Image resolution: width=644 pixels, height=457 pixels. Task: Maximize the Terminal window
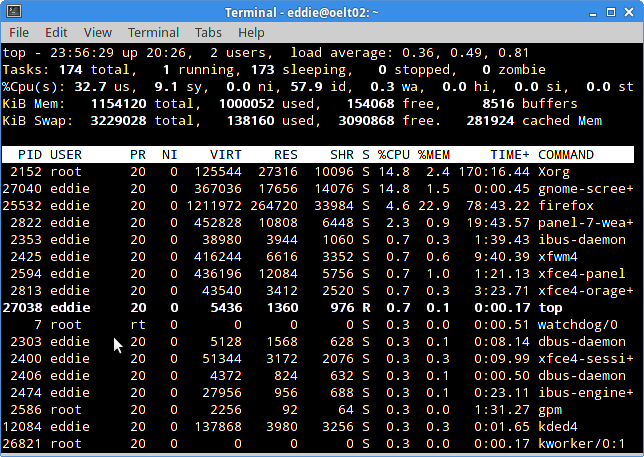[x=611, y=12]
